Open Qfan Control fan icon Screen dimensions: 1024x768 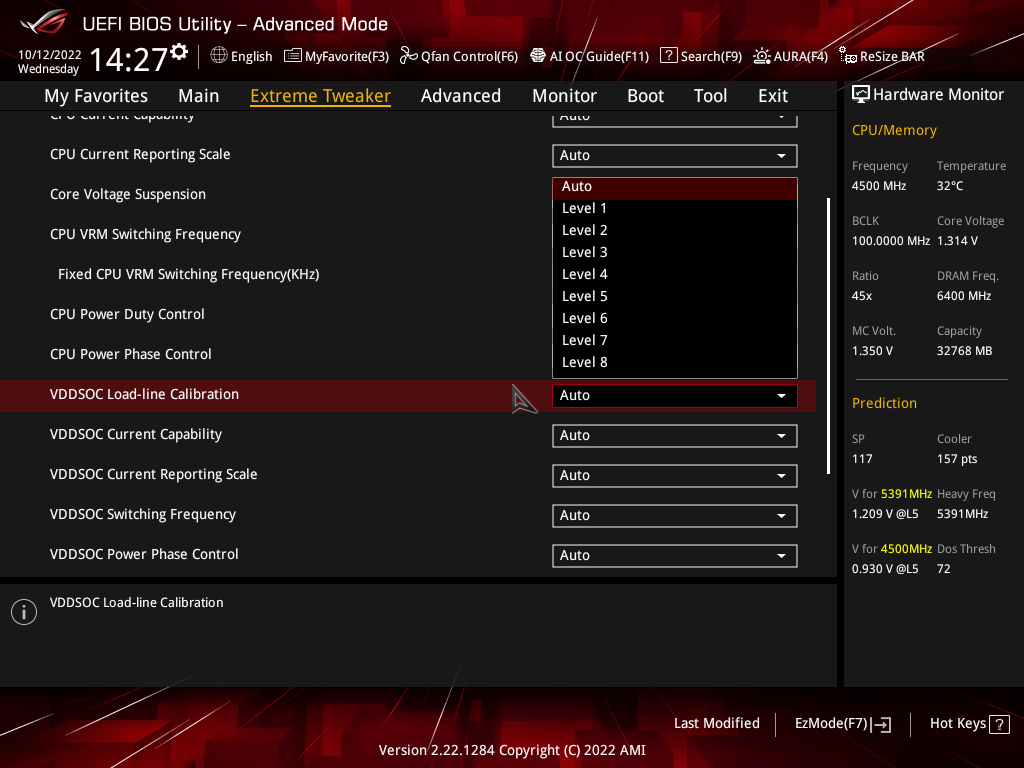point(408,56)
